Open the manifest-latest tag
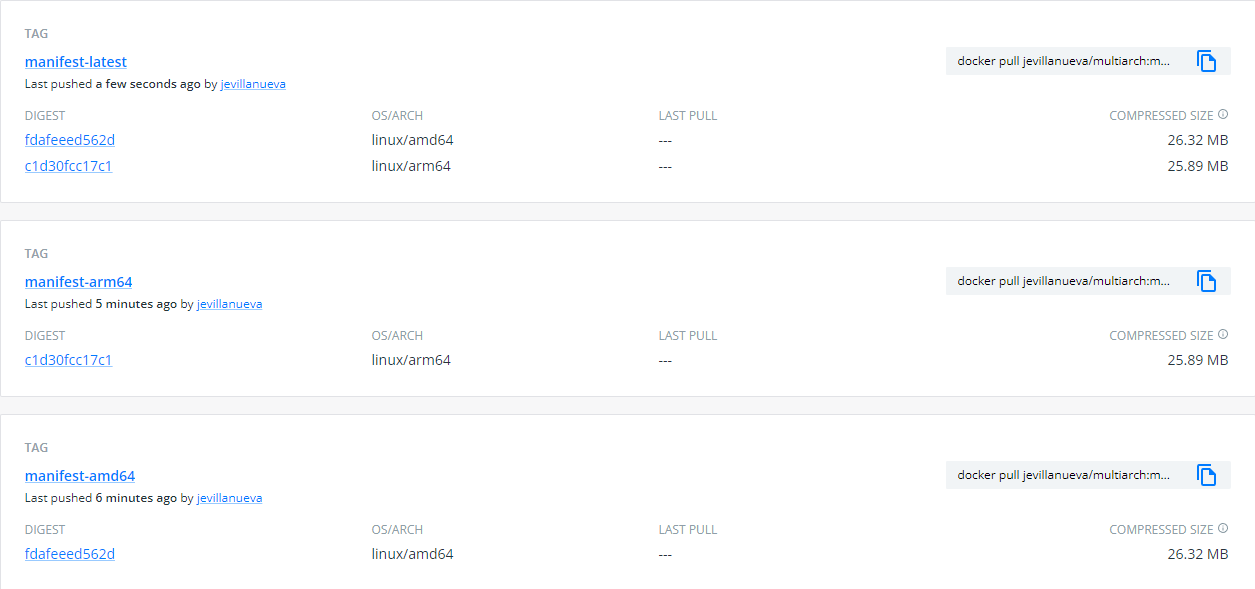The image size is (1255, 589). pos(75,61)
